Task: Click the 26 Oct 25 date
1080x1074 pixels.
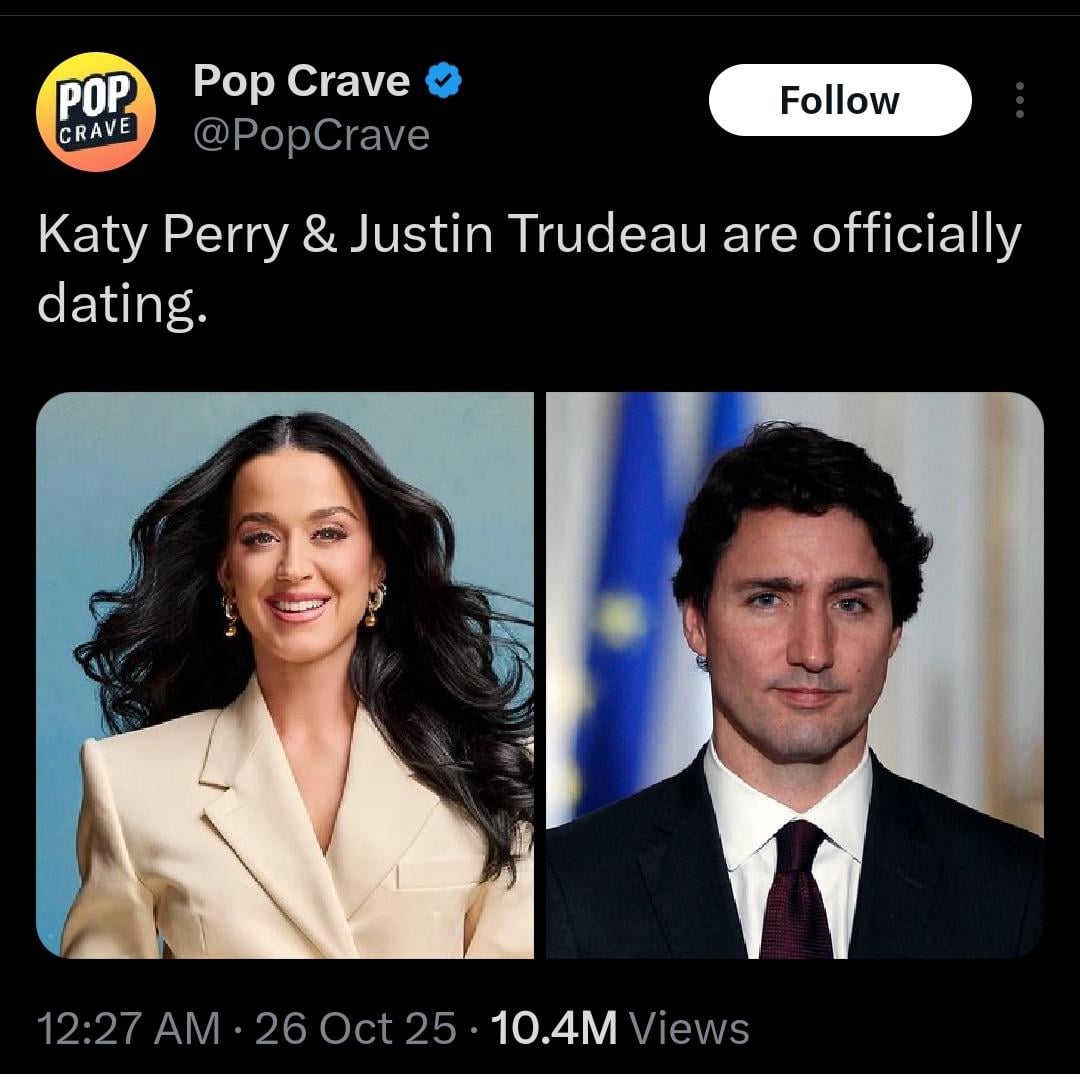Action: pyautogui.click(x=355, y=1028)
